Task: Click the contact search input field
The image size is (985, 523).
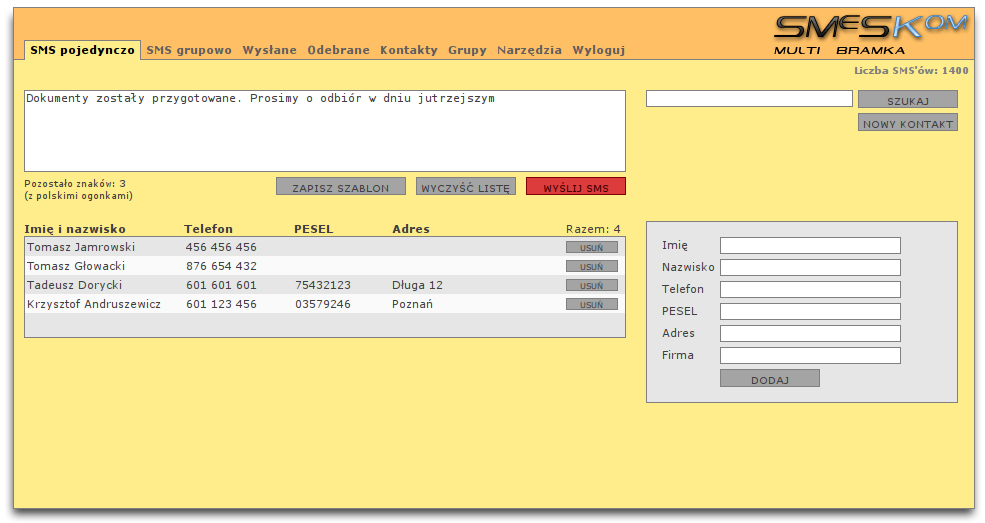Action: coord(748,99)
